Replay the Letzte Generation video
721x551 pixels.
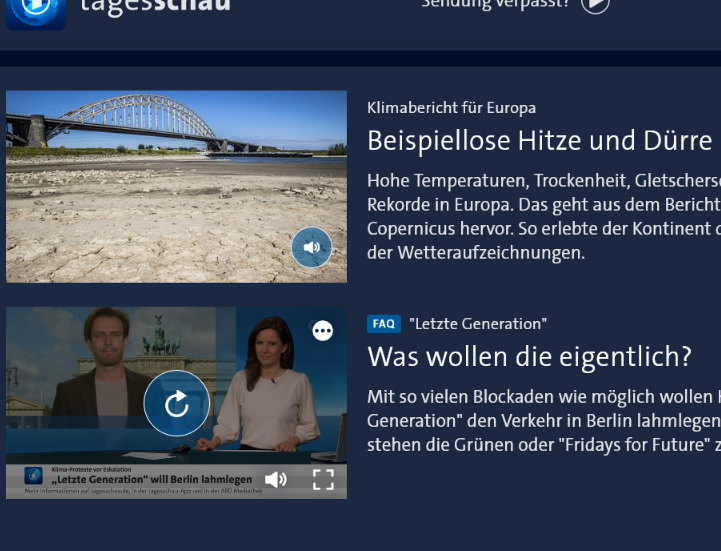(177, 403)
